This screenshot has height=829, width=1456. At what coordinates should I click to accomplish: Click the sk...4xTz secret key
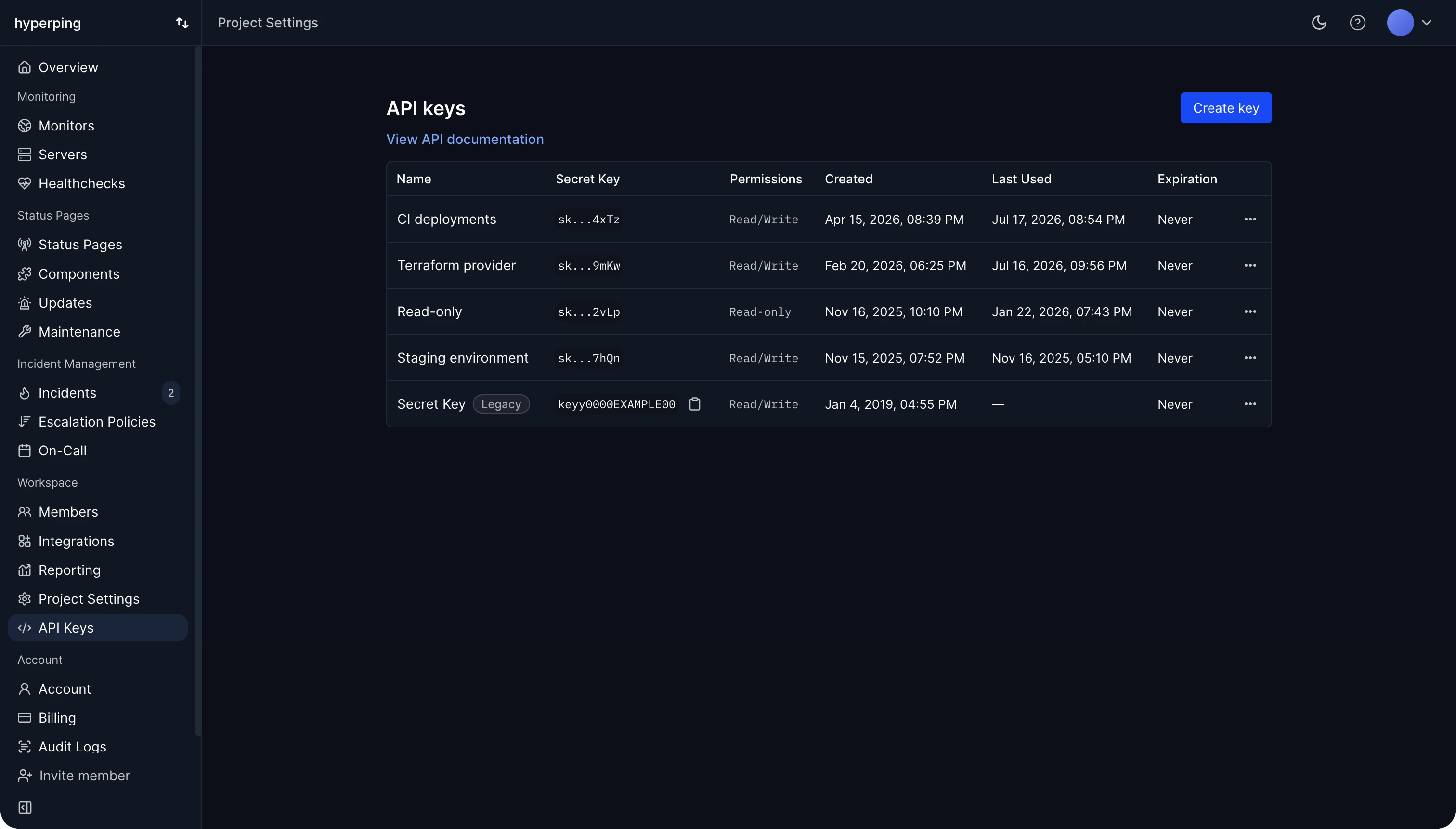coord(589,219)
